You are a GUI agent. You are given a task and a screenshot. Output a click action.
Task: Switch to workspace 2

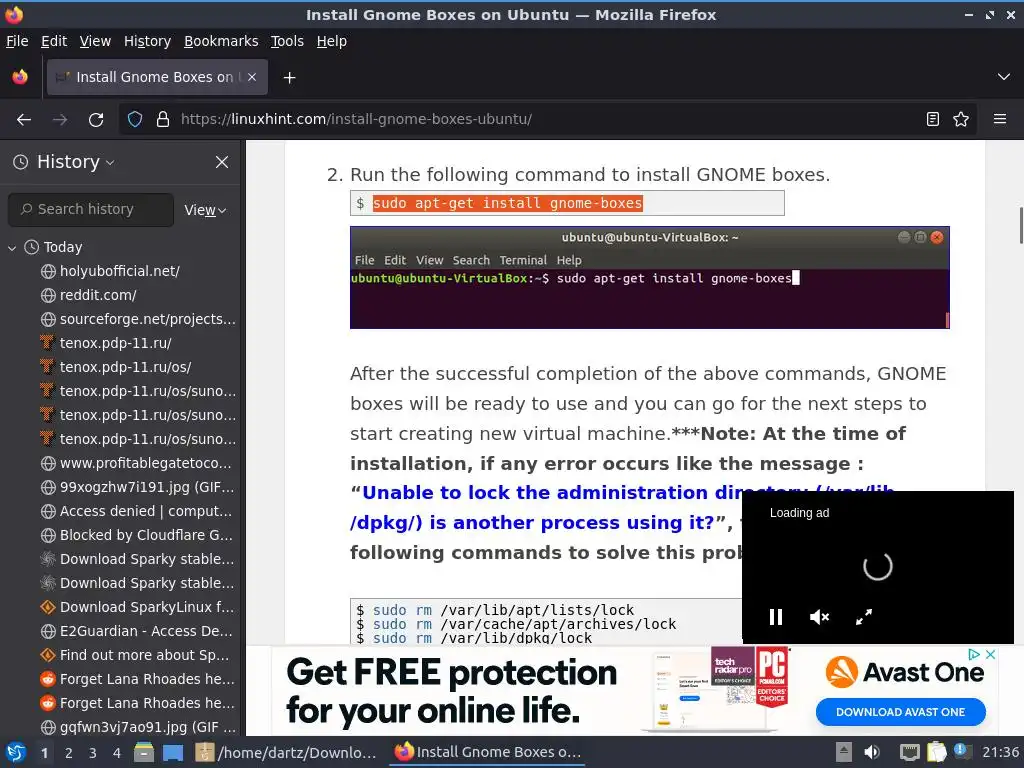(x=69, y=753)
